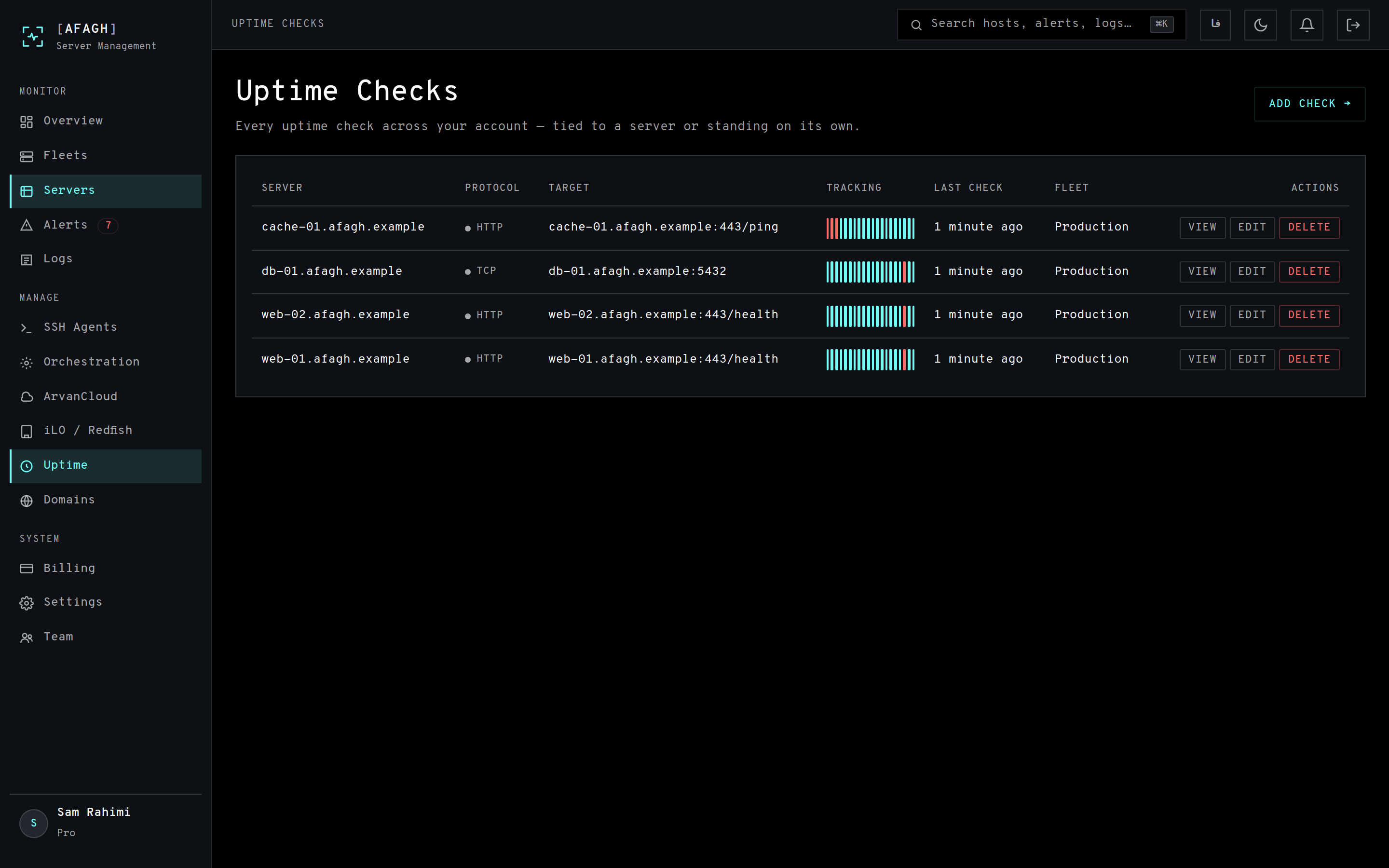This screenshot has height=868, width=1389.
Task: Go to Overview in the sidebar
Action: 106,121
